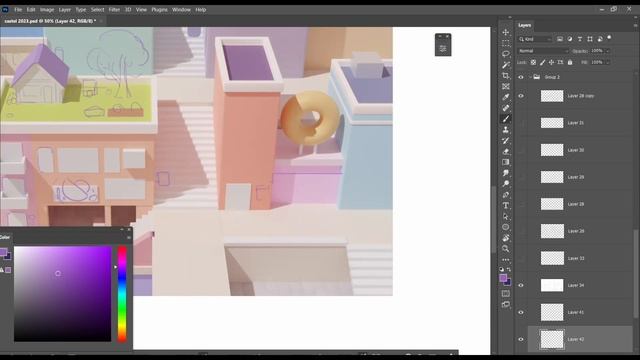640x360 pixels.
Task: Toggle lock image pixels
Action: (542, 62)
